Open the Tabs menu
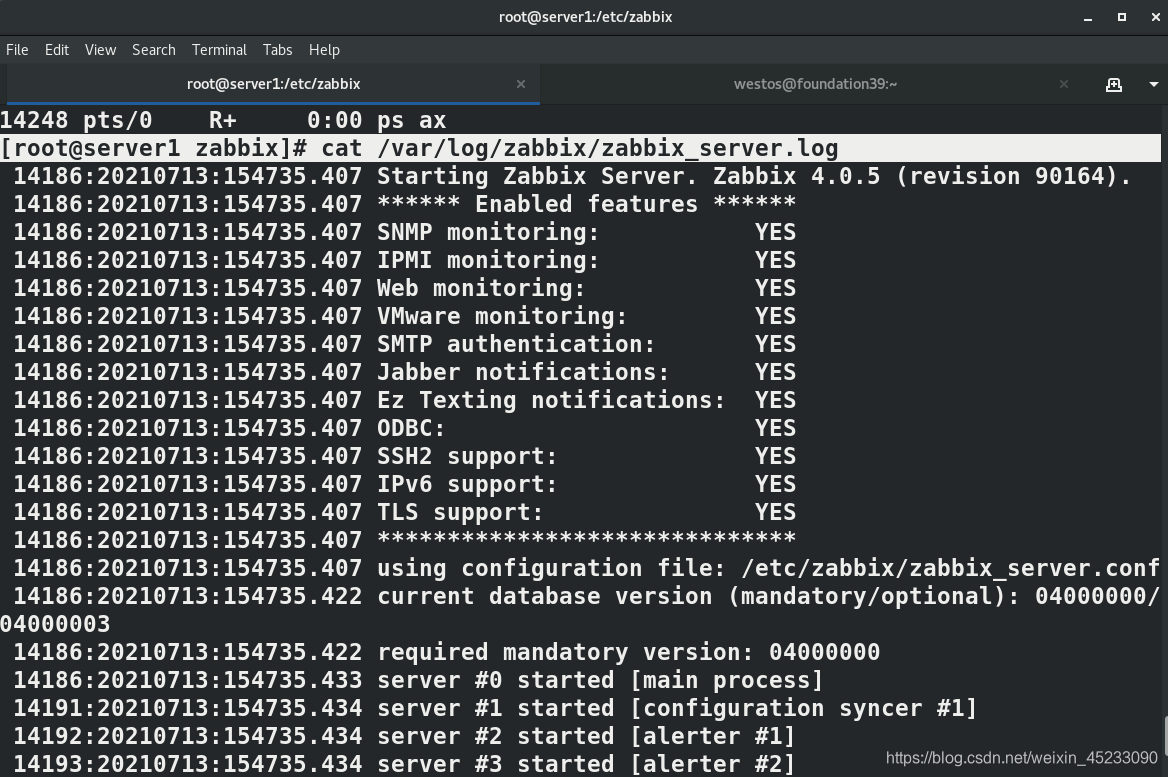1168x777 pixels. [x=277, y=50]
